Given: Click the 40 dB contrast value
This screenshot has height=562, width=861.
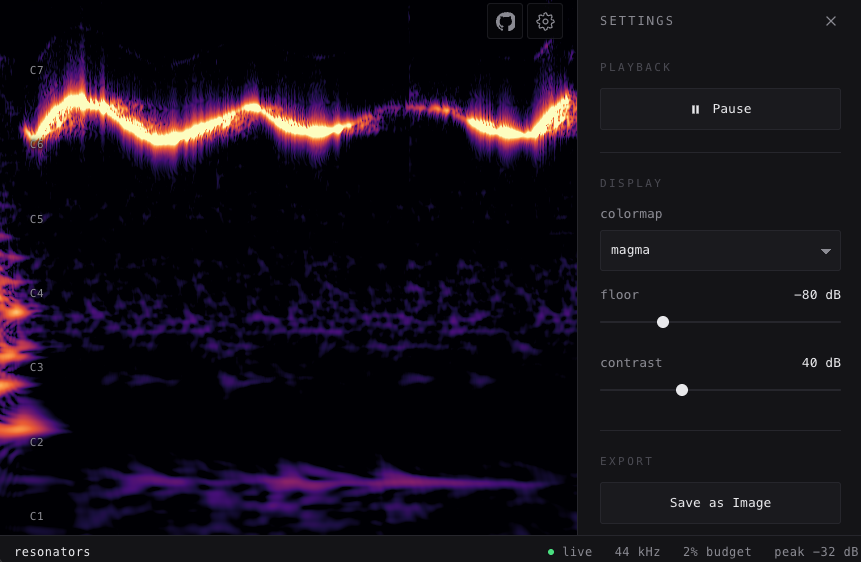Looking at the screenshot, I should click(820, 363).
